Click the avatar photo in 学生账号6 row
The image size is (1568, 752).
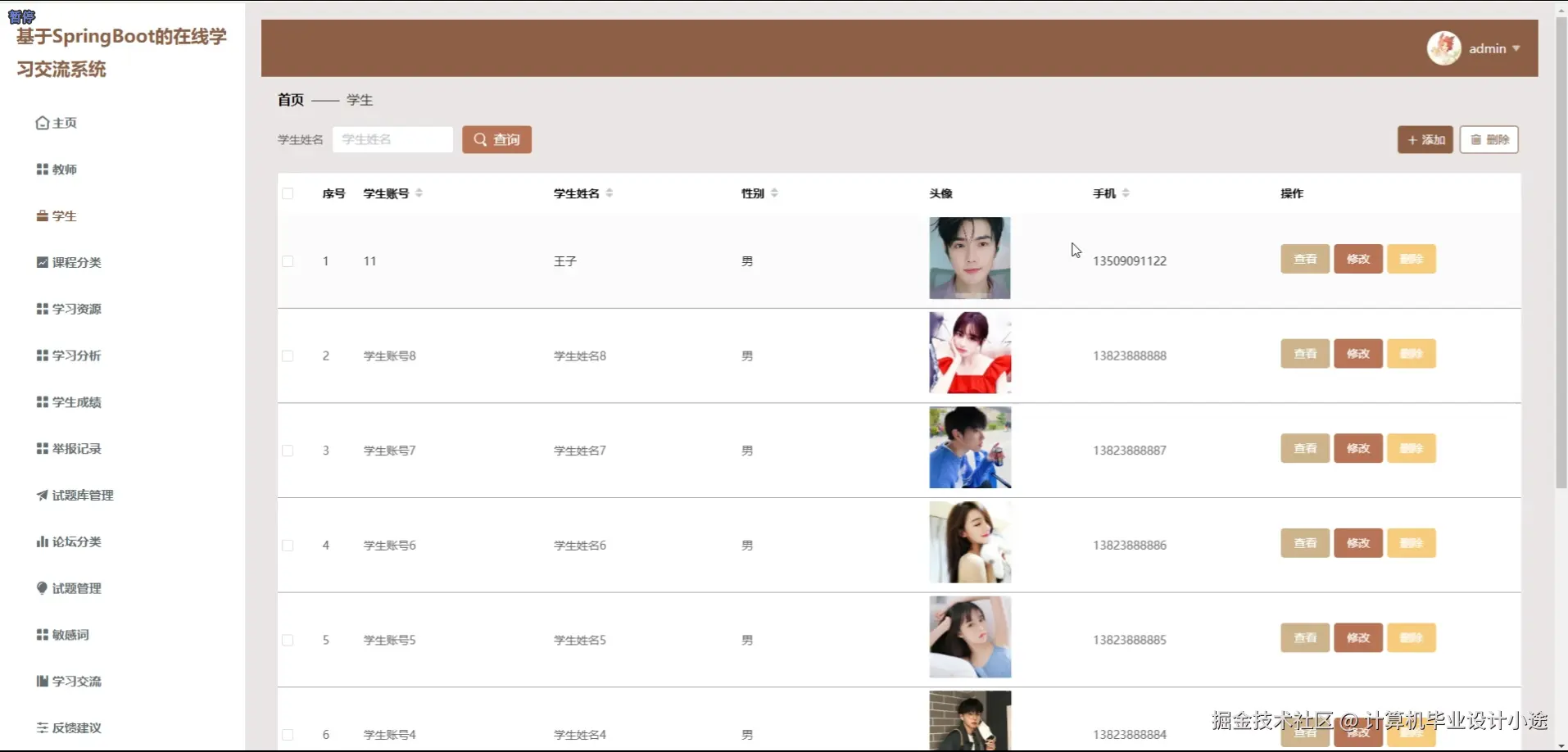pyautogui.click(x=970, y=542)
